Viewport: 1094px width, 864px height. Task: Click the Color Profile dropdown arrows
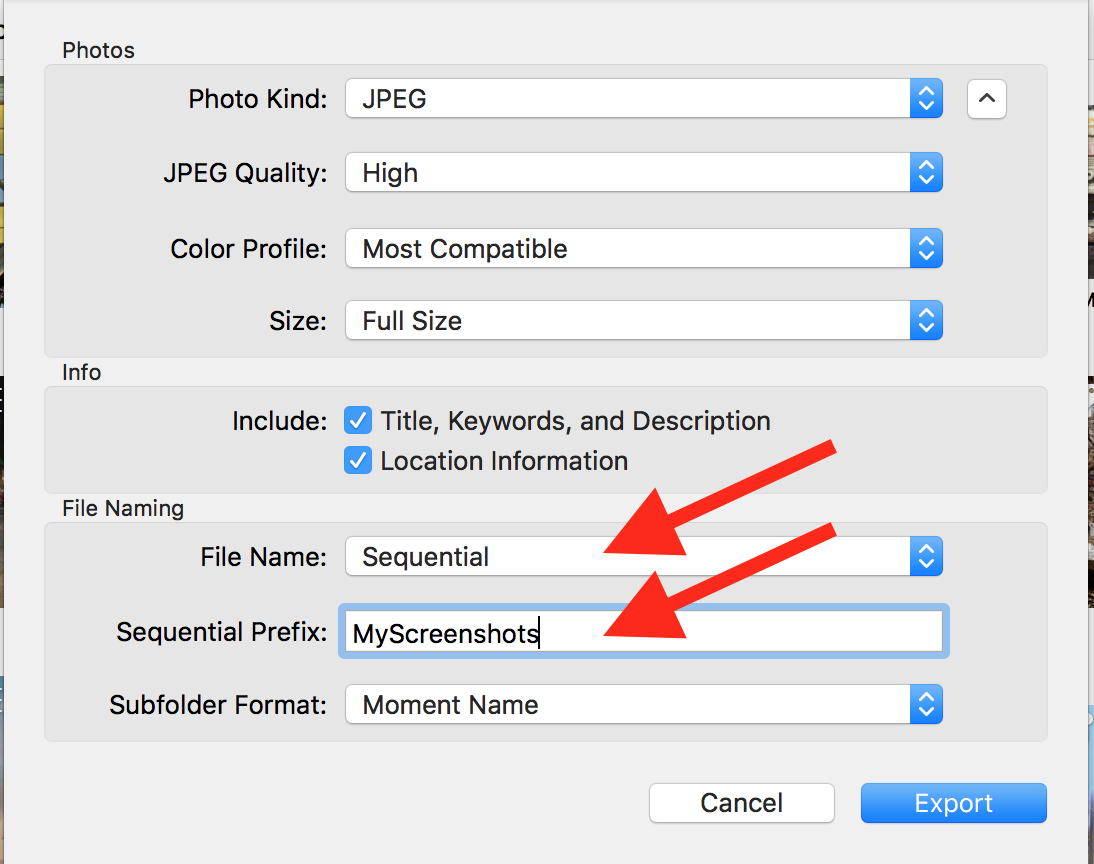926,248
